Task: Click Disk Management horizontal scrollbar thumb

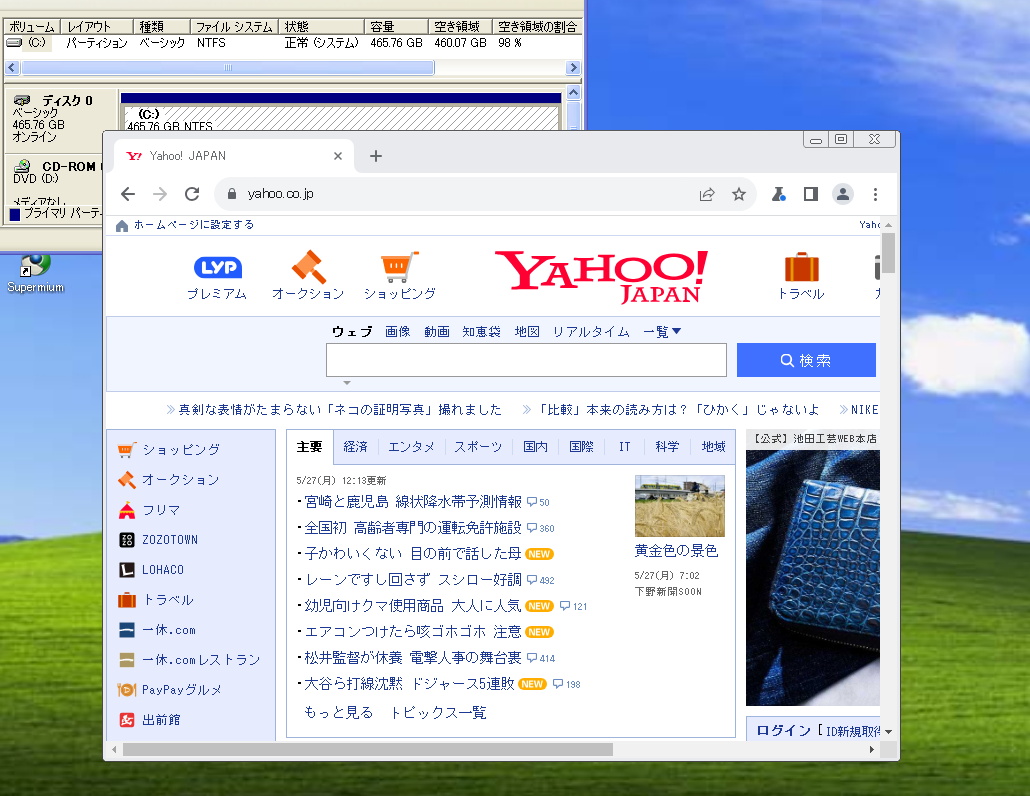Action: click(x=228, y=68)
